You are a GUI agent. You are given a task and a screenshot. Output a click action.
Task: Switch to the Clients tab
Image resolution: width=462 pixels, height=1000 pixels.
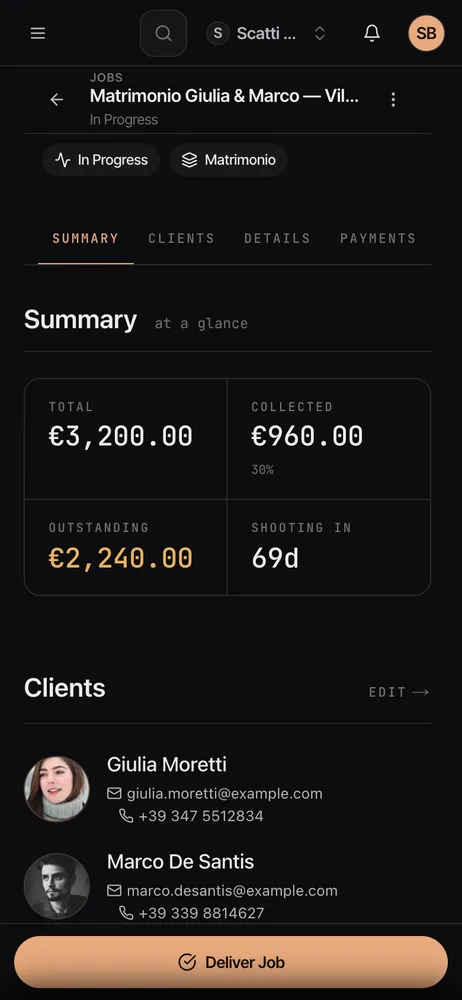(181, 239)
